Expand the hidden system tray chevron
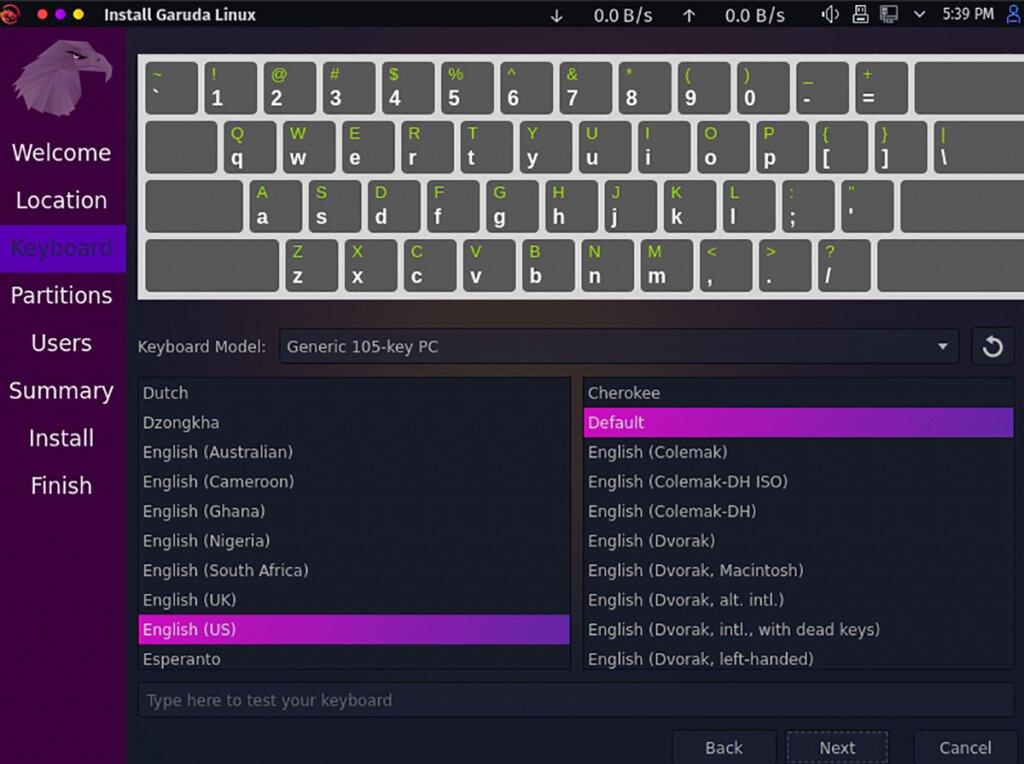This screenshot has height=764, width=1024. tap(919, 14)
